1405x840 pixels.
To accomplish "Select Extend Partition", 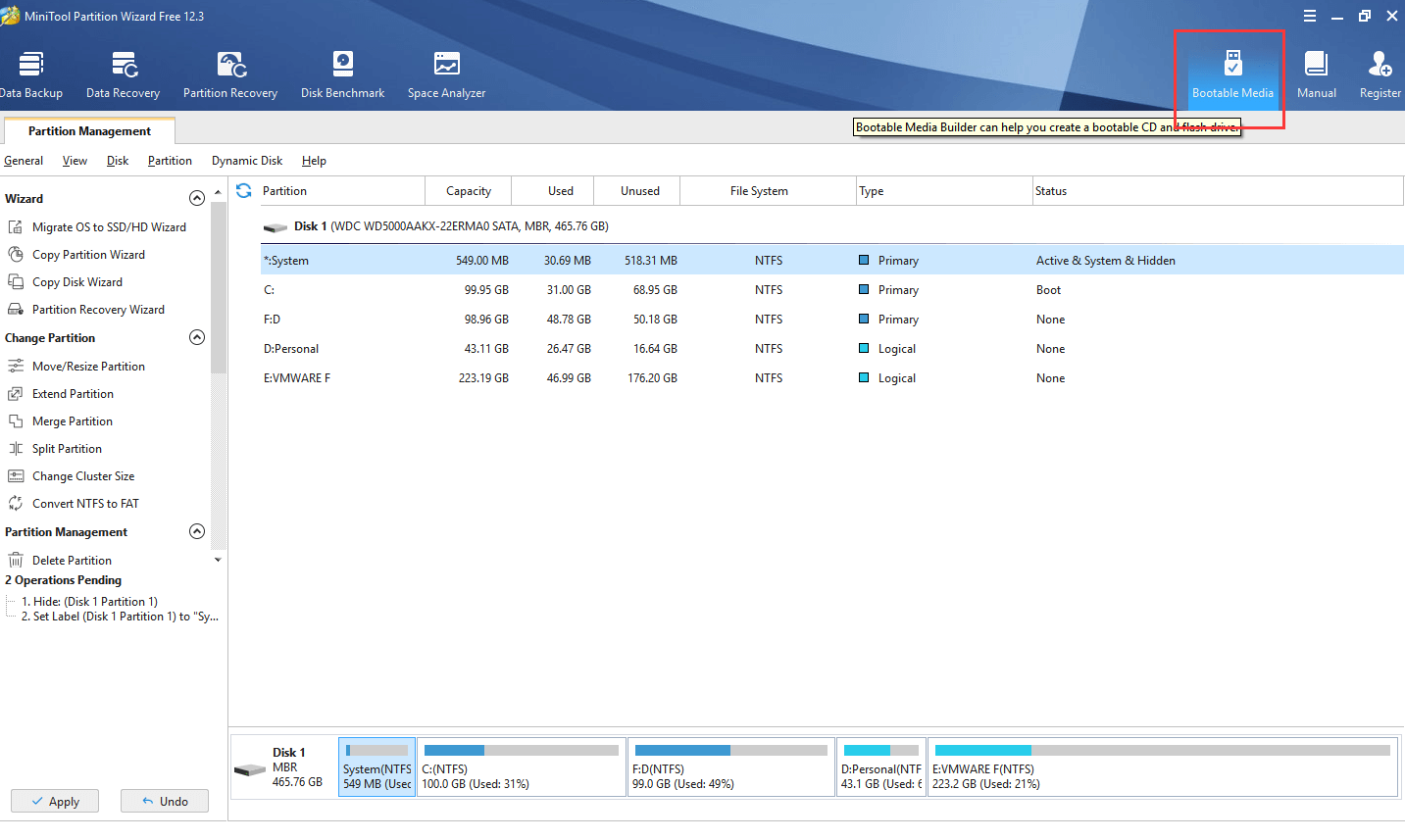I will [61, 394].
